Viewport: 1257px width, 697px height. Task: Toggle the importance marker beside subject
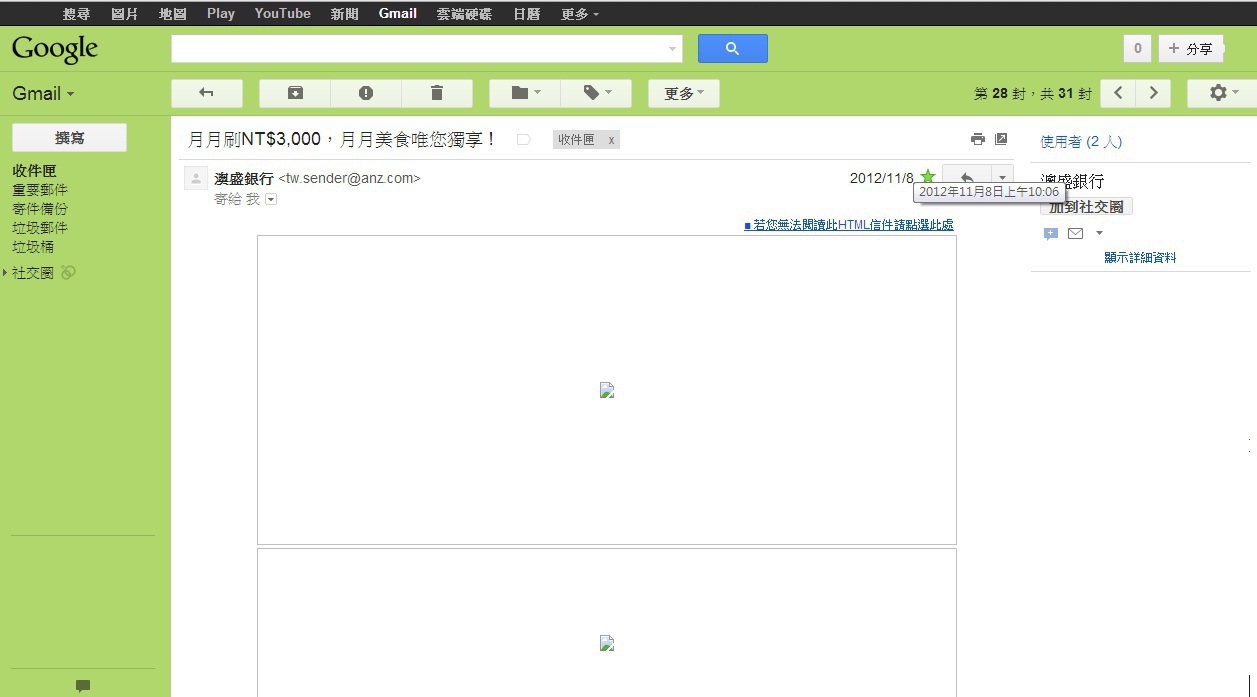pos(523,140)
